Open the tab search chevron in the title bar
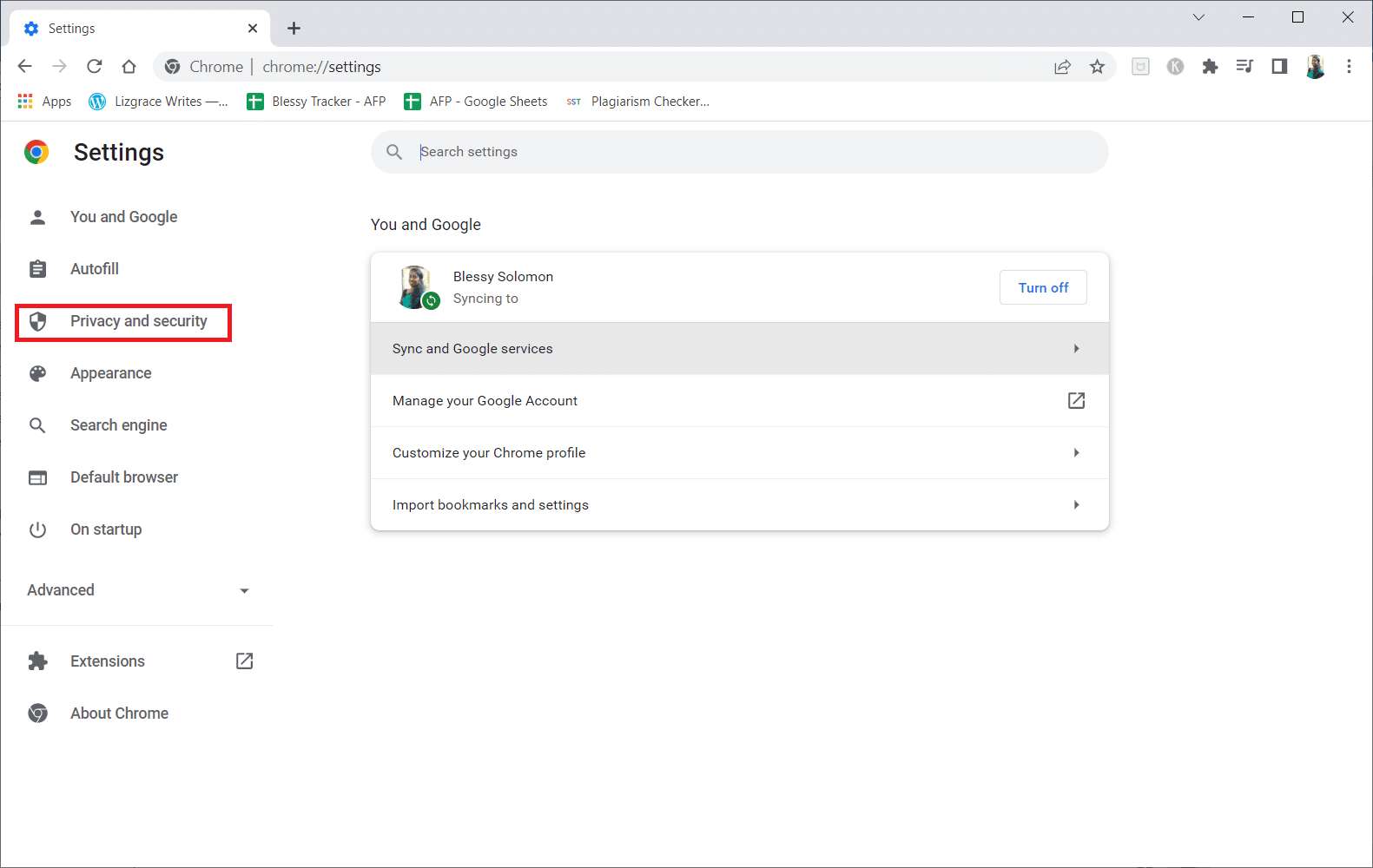 pos(1198,17)
